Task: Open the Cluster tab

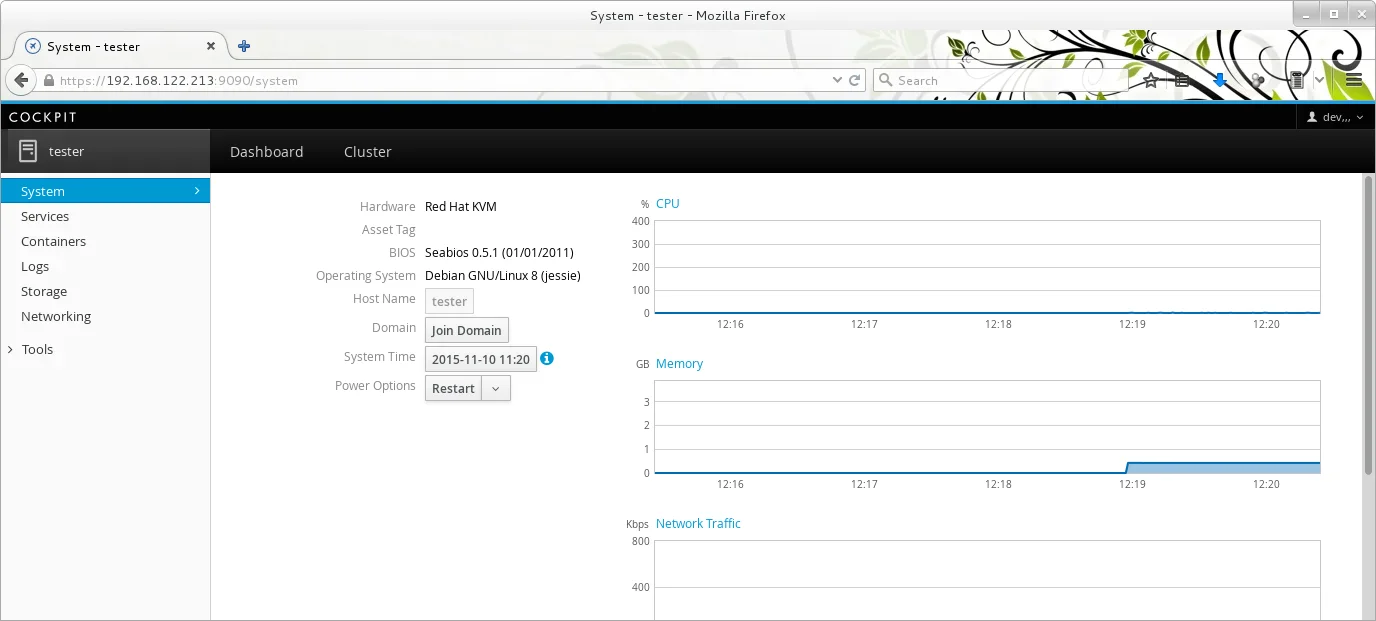Action: coord(367,152)
